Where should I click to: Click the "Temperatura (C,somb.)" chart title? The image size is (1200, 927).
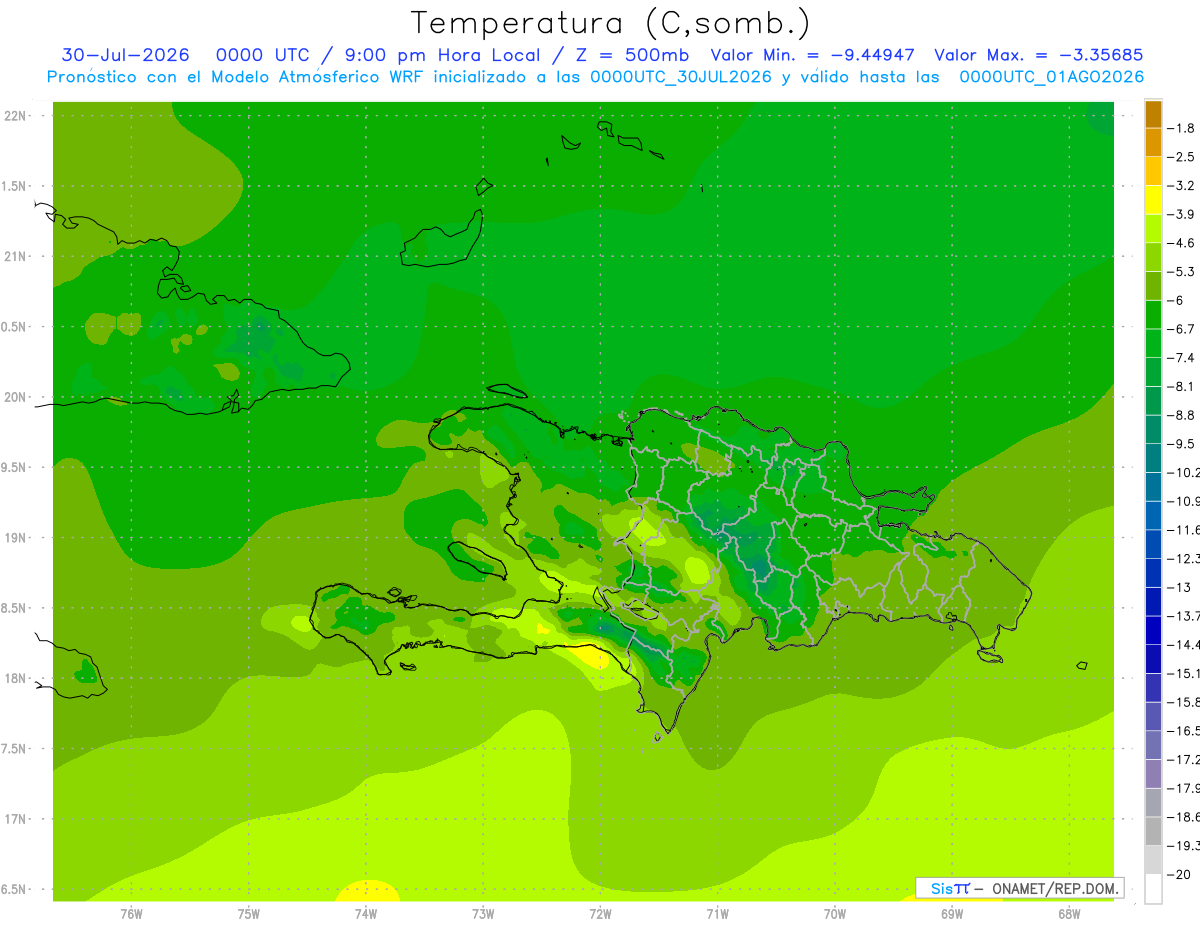(x=611, y=24)
